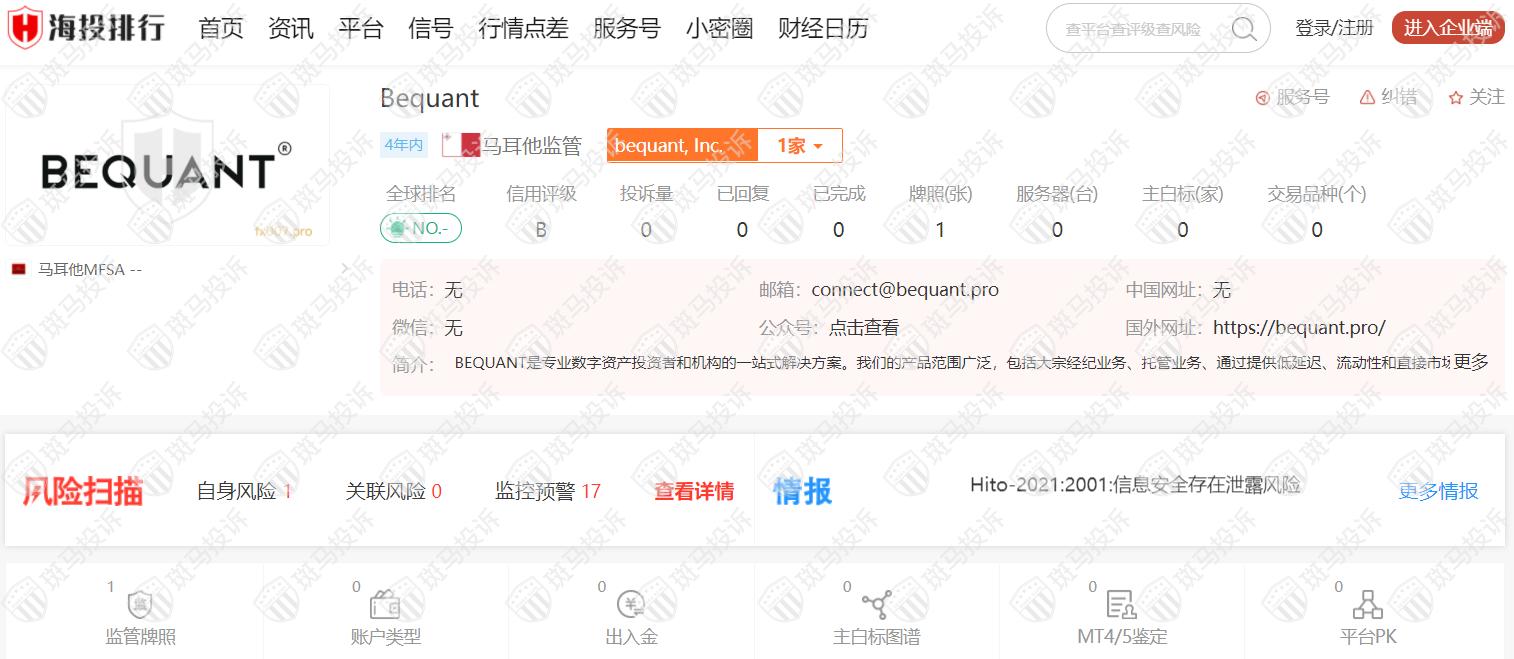Click the 海投排行 site logo
Viewport: 1514px width, 659px height.
pyautogui.click(x=86, y=28)
